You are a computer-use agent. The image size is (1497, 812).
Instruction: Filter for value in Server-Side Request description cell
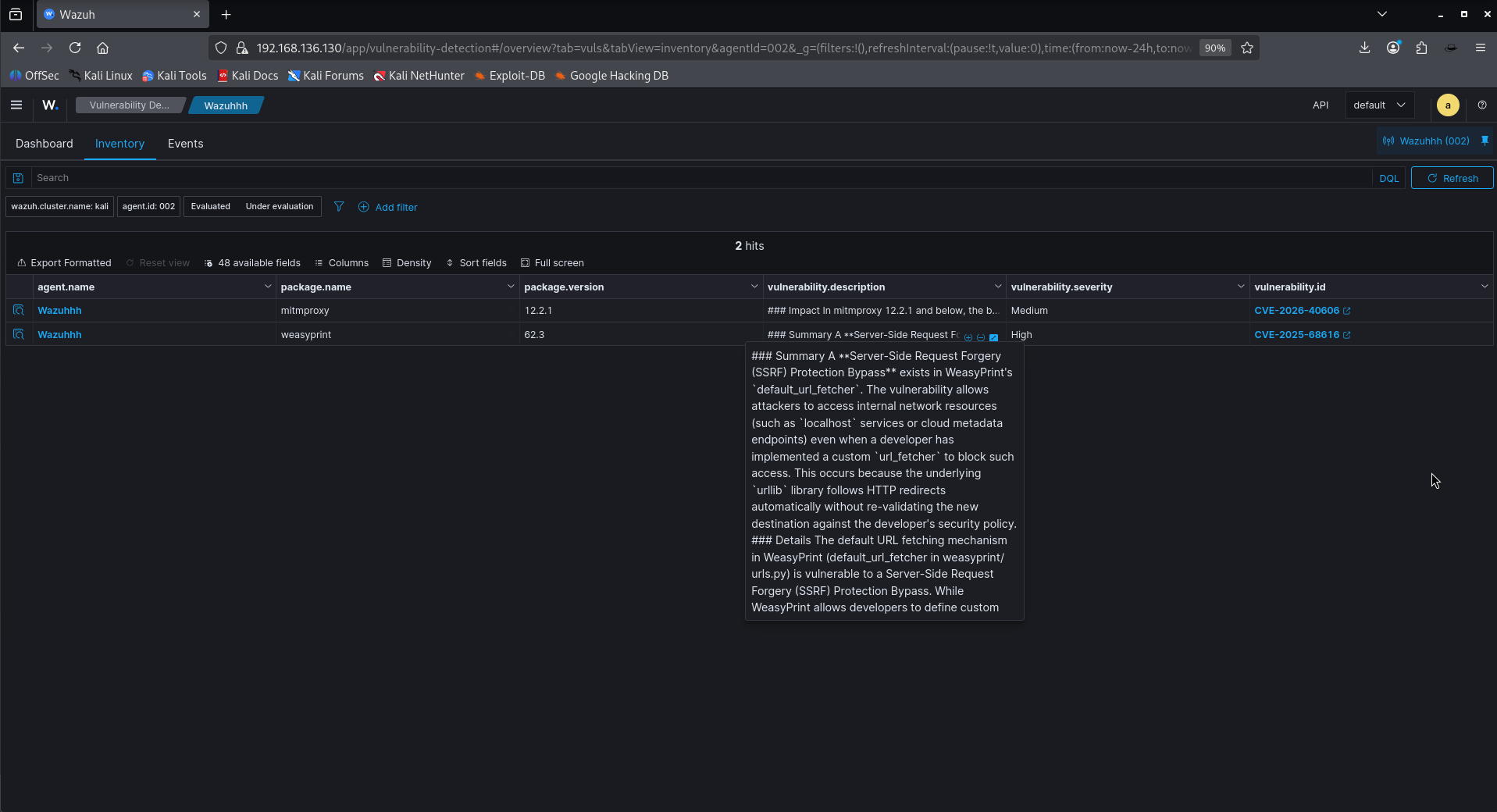pyautogui.click(x=968, y=337)
